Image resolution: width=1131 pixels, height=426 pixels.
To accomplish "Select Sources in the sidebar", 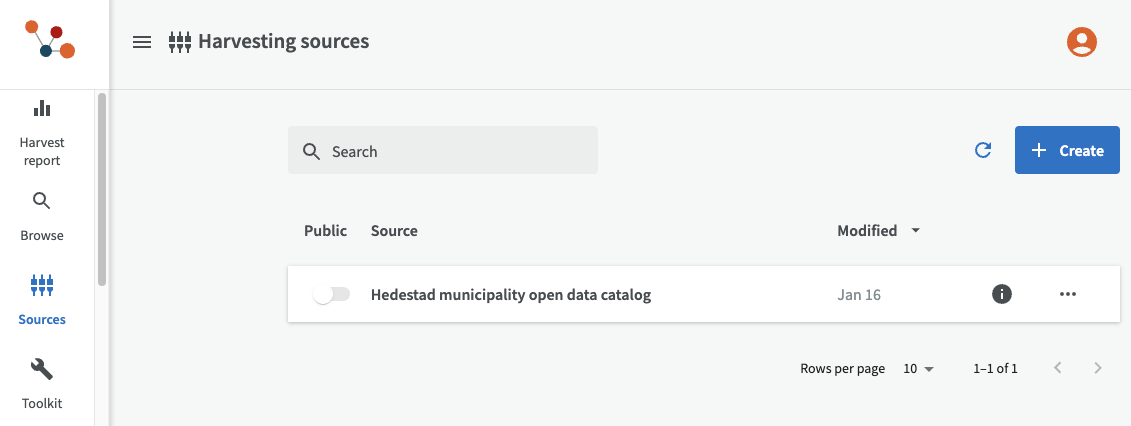I will coord(41,300).
